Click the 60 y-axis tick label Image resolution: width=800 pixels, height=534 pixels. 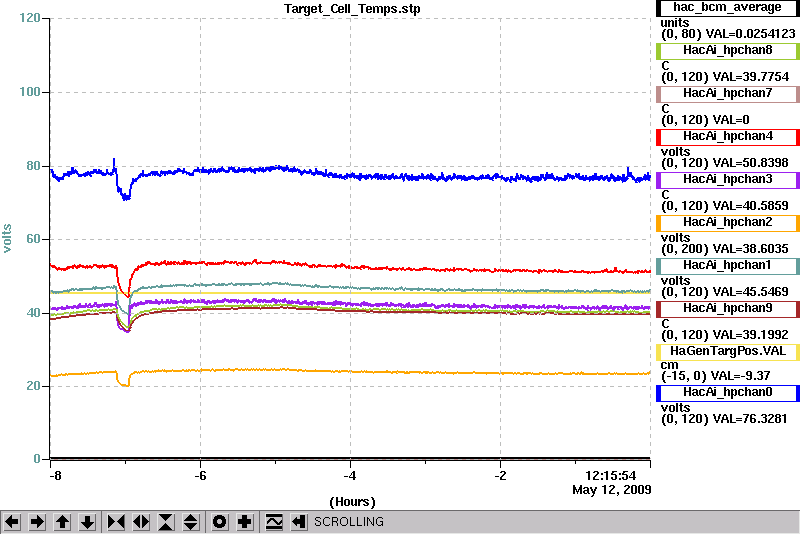coord(33,239)
